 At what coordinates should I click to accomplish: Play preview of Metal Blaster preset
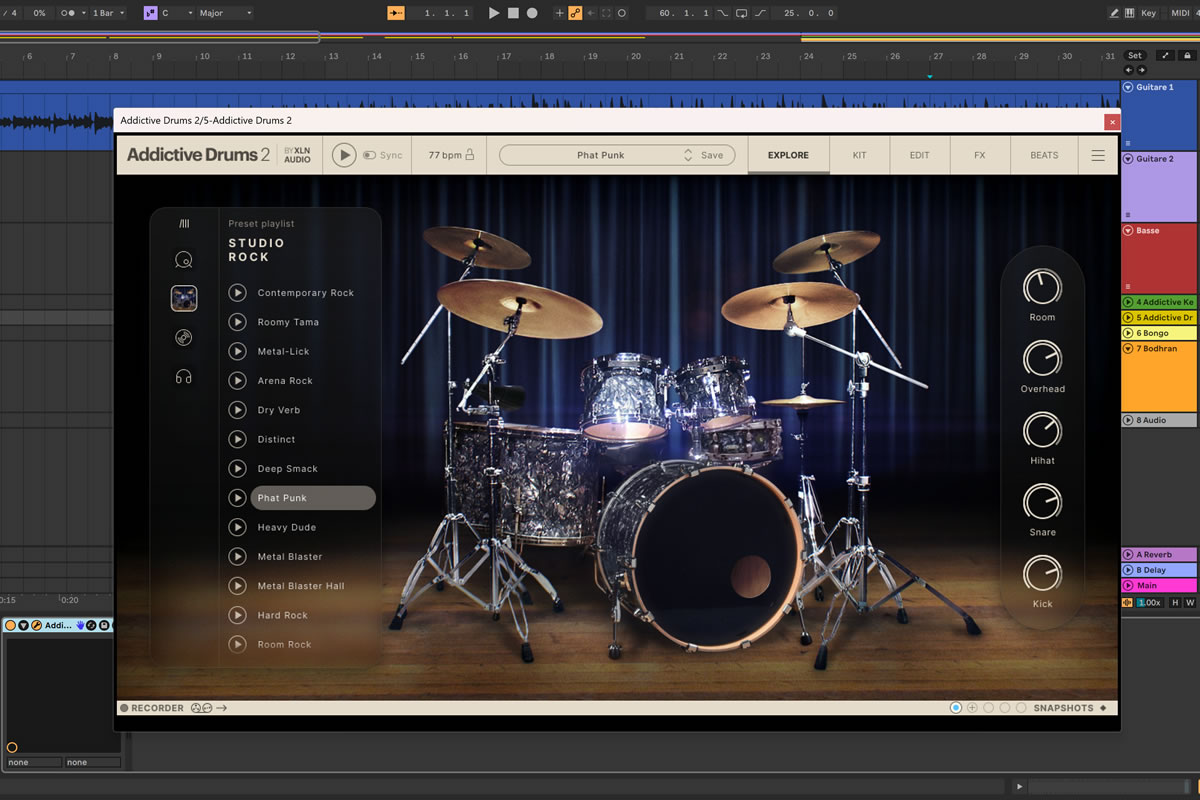pyautogui.click(x=237, y=556)
